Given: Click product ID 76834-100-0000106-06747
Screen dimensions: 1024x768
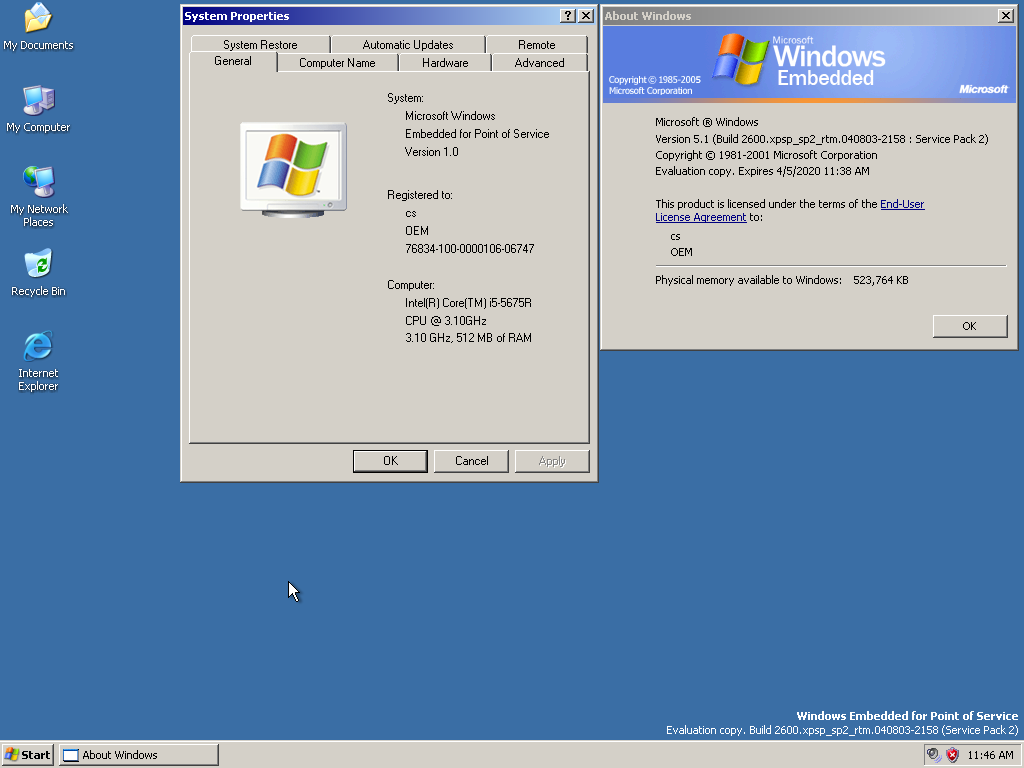Looking at the screenshot, I should [470, 249].
